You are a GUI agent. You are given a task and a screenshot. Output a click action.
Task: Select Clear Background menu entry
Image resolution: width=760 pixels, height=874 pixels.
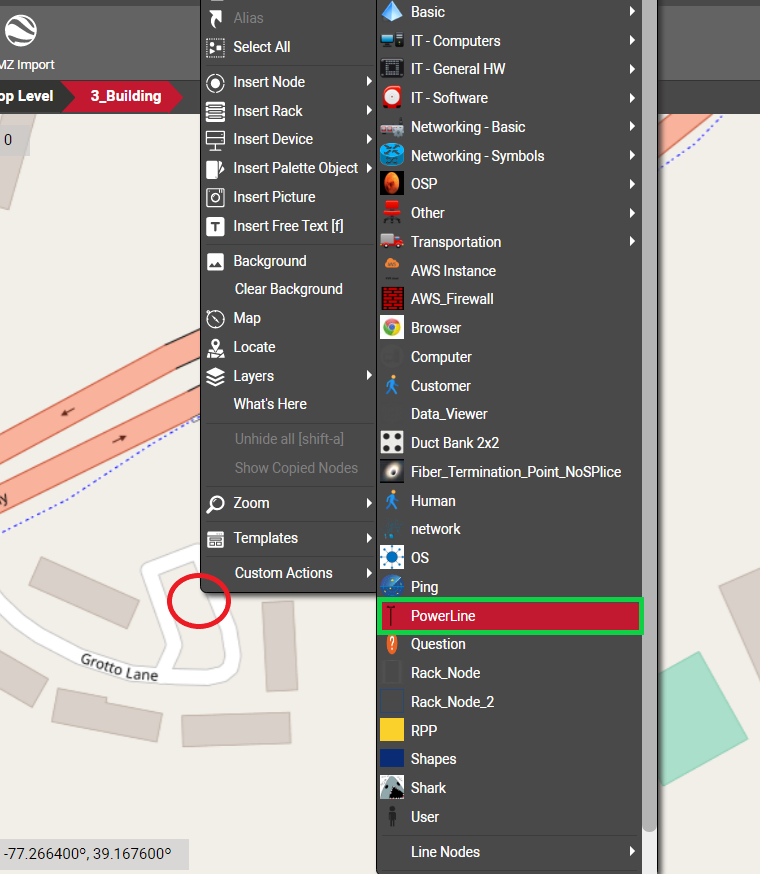(288, 289)
